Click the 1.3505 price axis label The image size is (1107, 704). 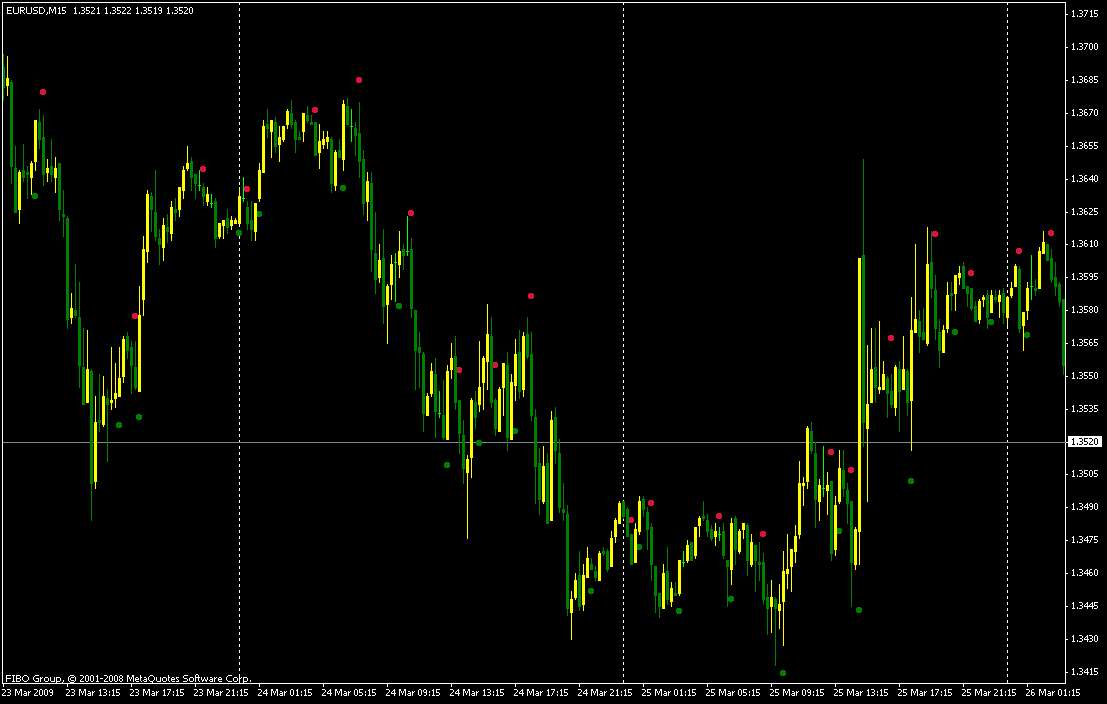pyautogui.click(x=1084, y=474)
